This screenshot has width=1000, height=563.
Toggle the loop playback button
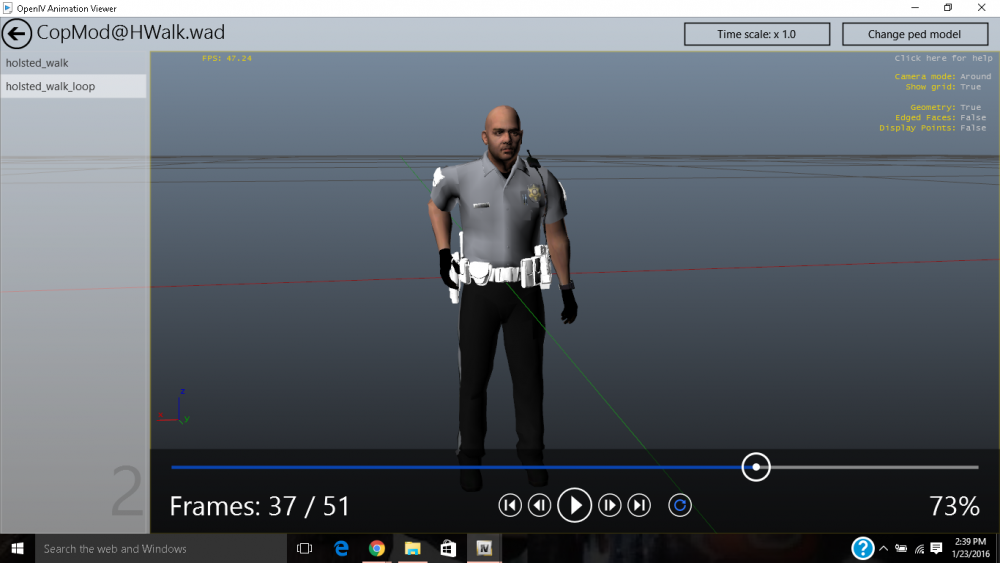(680, 506)
